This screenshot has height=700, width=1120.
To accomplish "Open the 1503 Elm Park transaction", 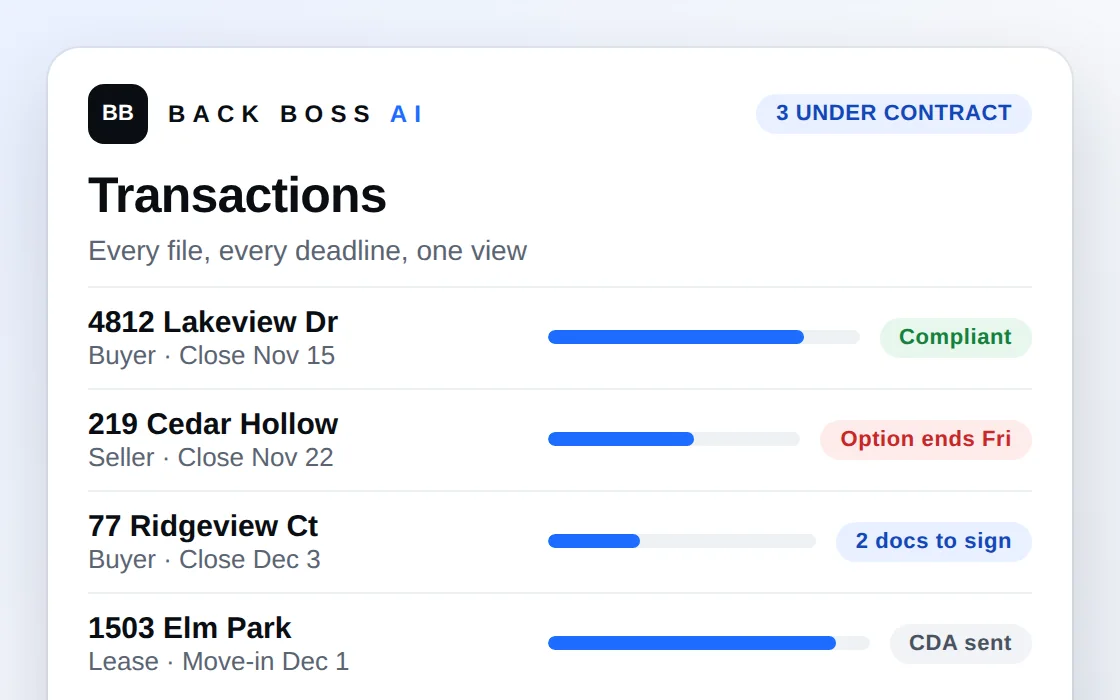I will (189, 629).
